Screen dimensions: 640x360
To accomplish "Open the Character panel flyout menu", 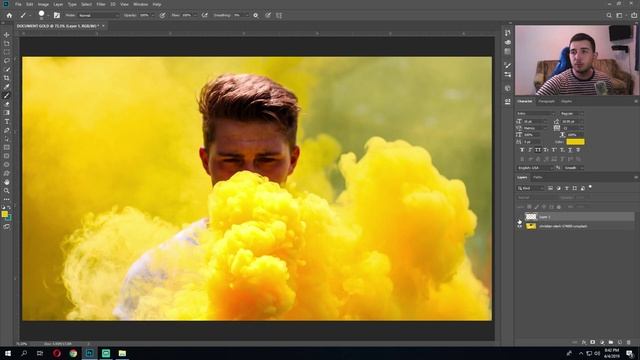I will (x=636, y=101).
